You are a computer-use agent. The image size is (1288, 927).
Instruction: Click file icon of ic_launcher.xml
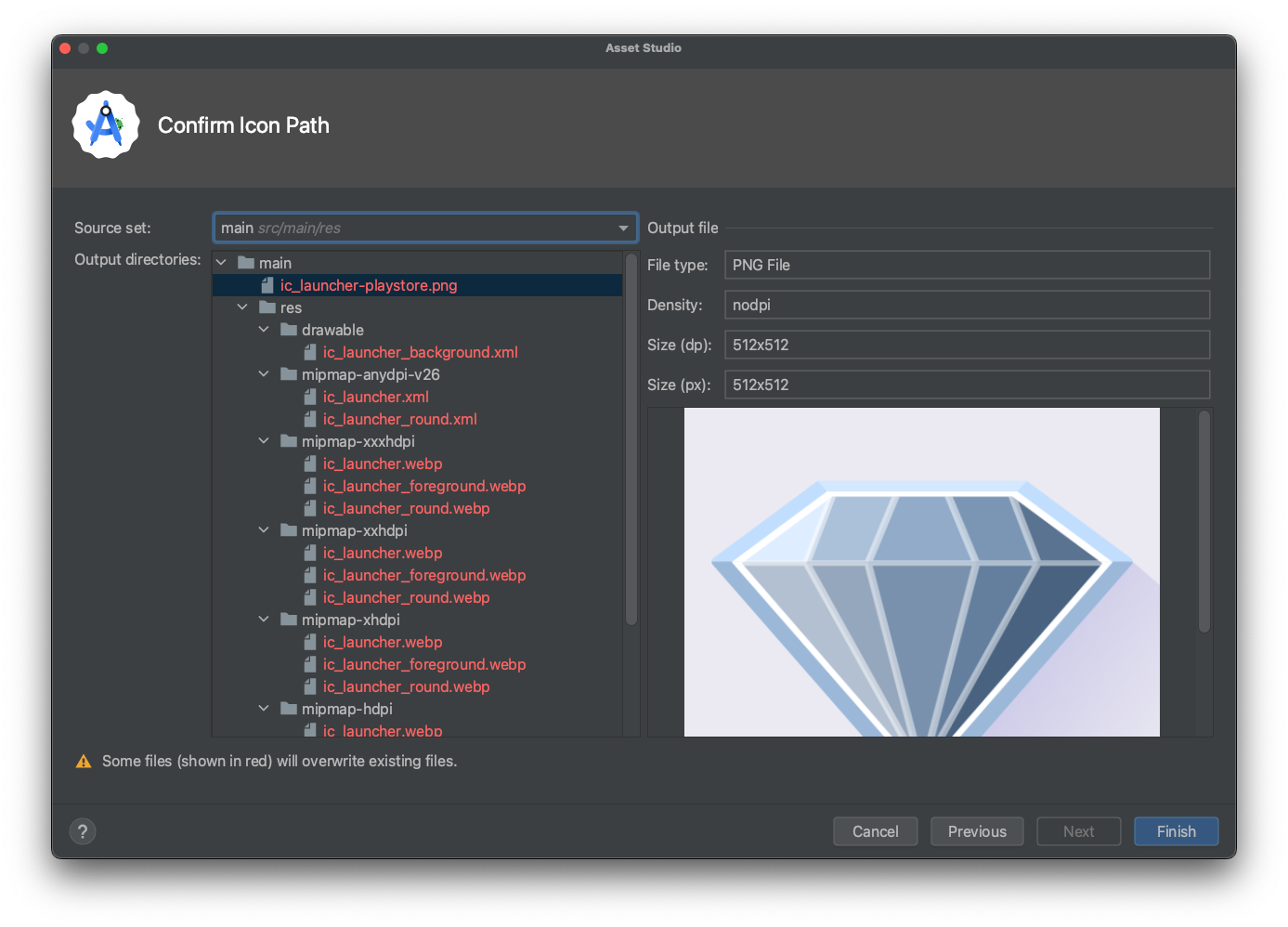tap(310, 397)
